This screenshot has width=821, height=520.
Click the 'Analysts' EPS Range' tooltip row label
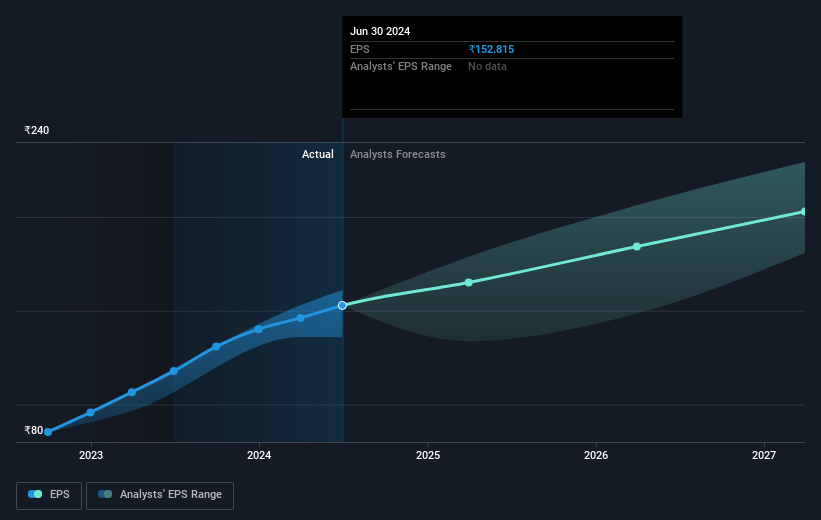point(401,67)
